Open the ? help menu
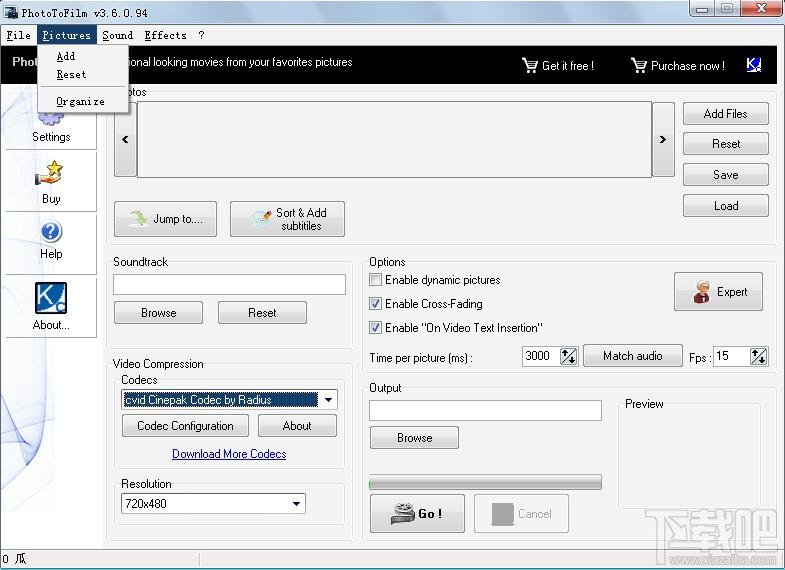Image resolution: width=785 pixels, height=570 pixels. click(x=201, y=35)
